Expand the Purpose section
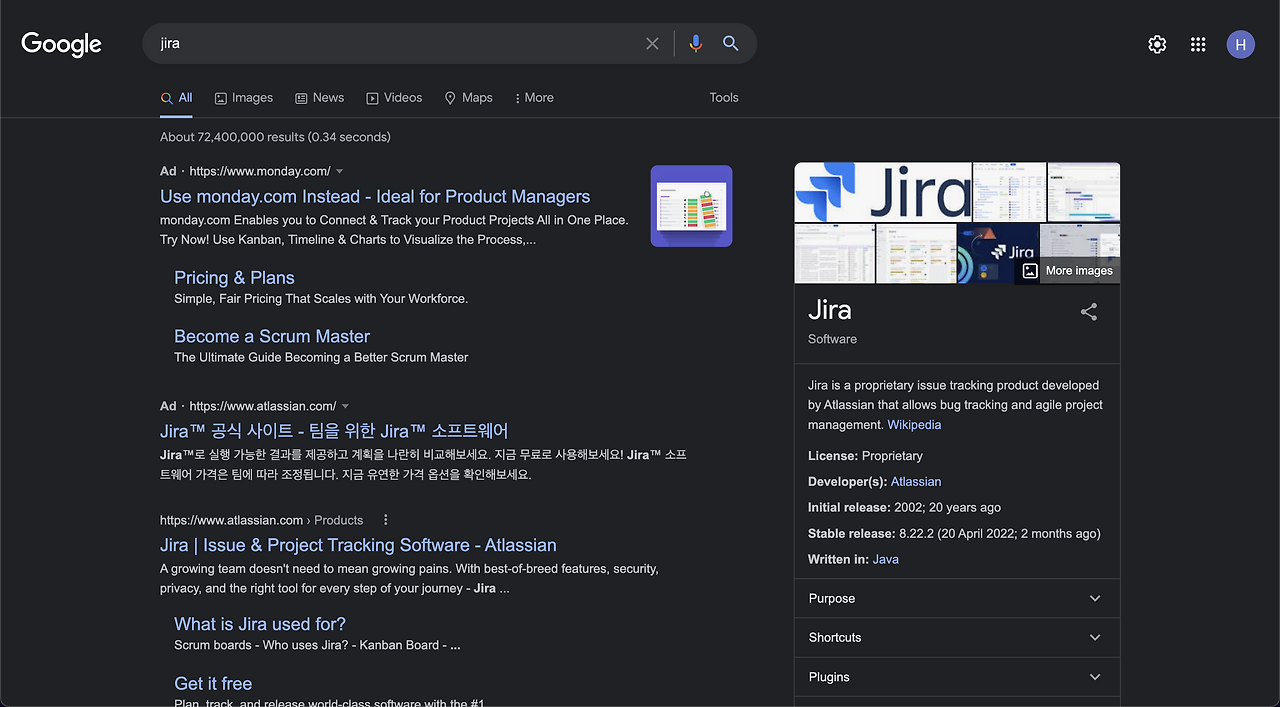This screenshot has height=707, width=1280. (x=957, y=598)
